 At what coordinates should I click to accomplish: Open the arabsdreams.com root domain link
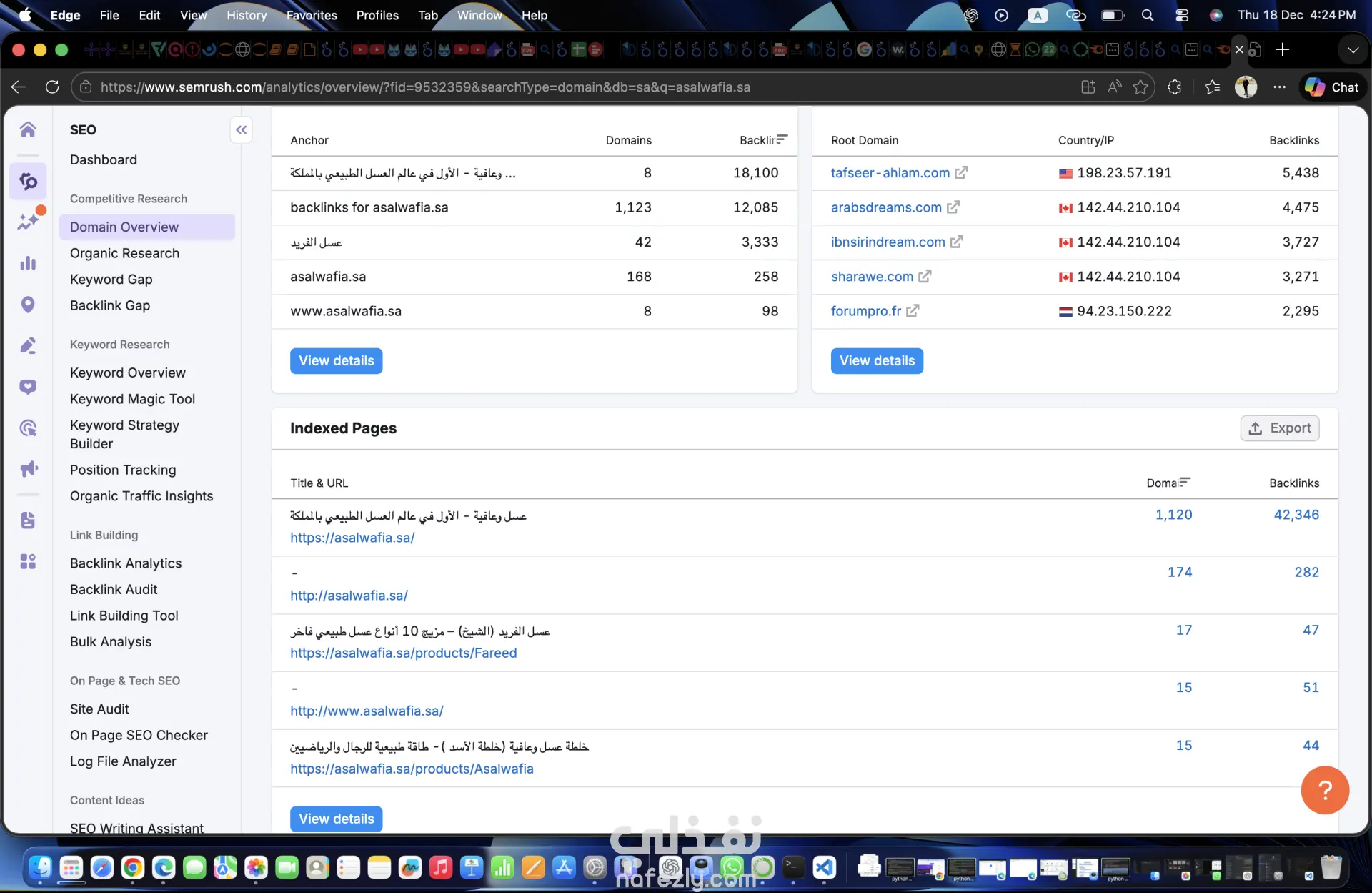click(885, 207)
